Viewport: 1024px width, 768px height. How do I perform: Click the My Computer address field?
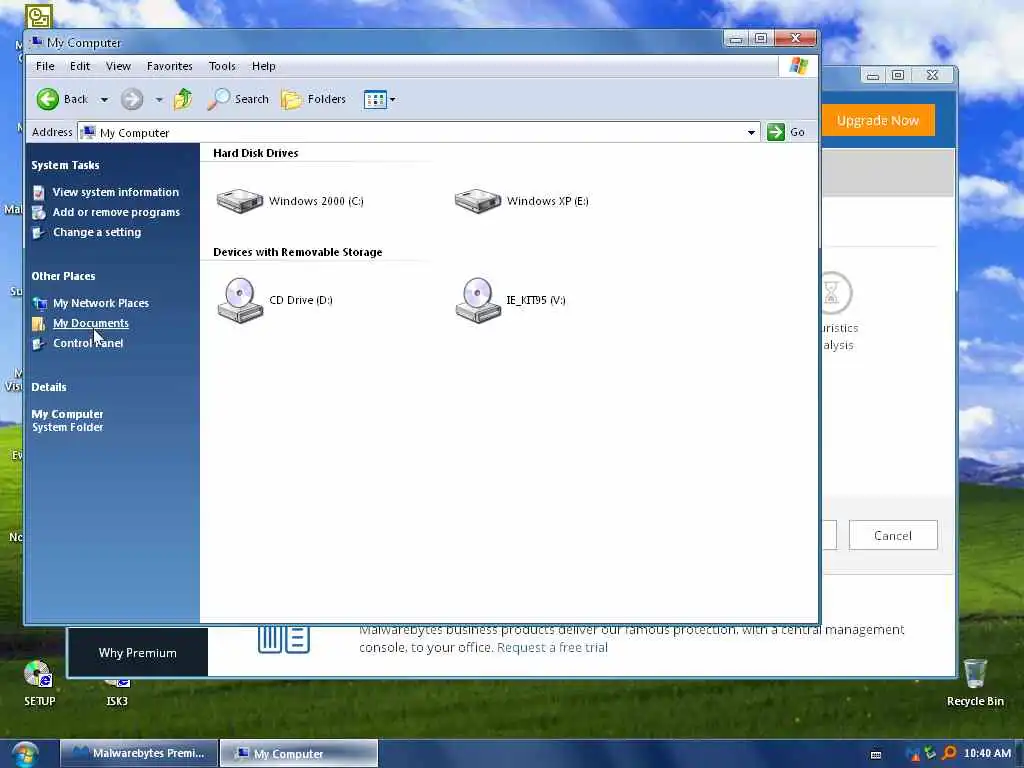[418, 133]
